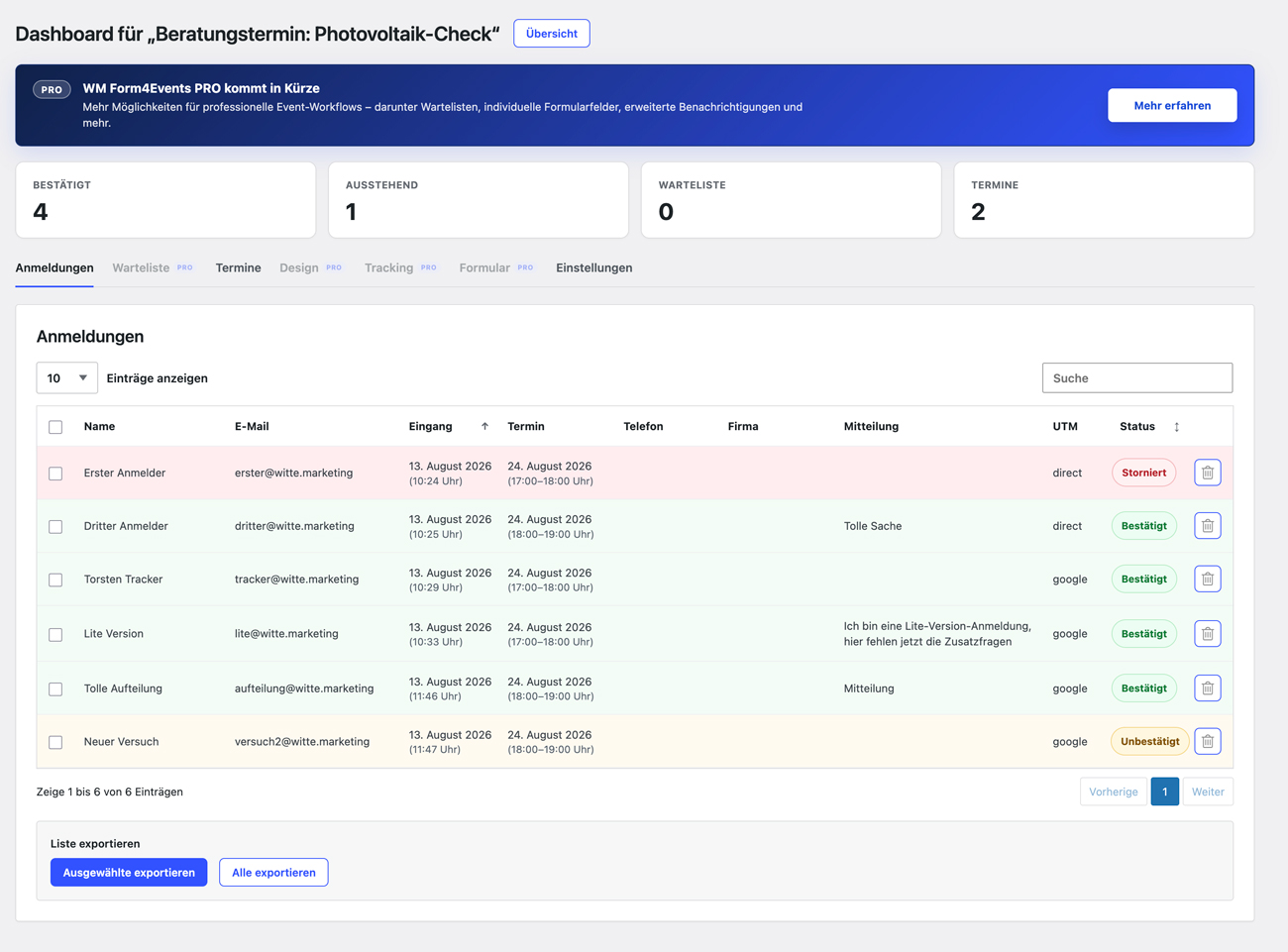Delete Erster Anmelder registration via trash icon

pyautogui.click(x=1207, y=473)
